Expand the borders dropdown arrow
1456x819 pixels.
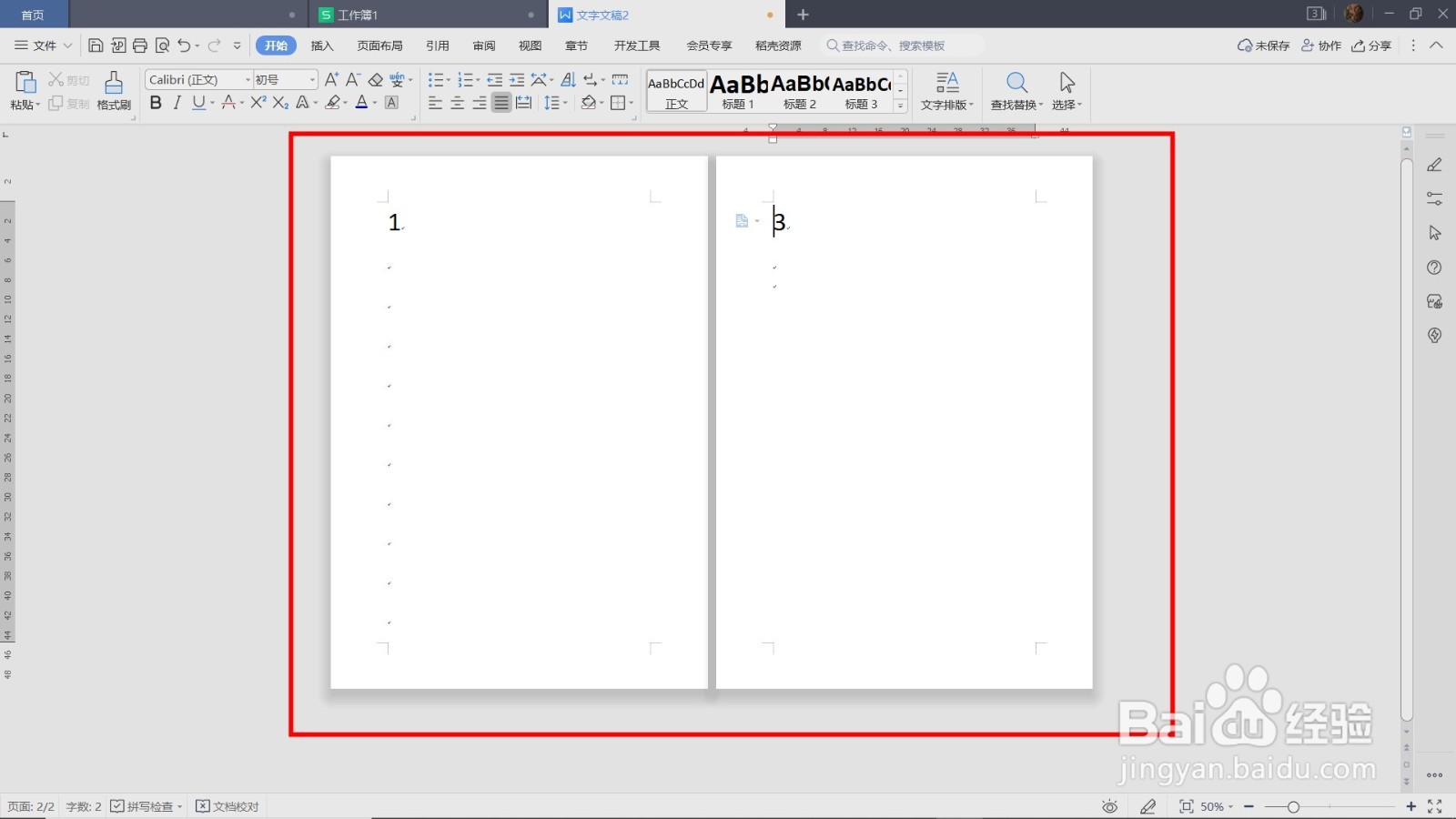631,103
